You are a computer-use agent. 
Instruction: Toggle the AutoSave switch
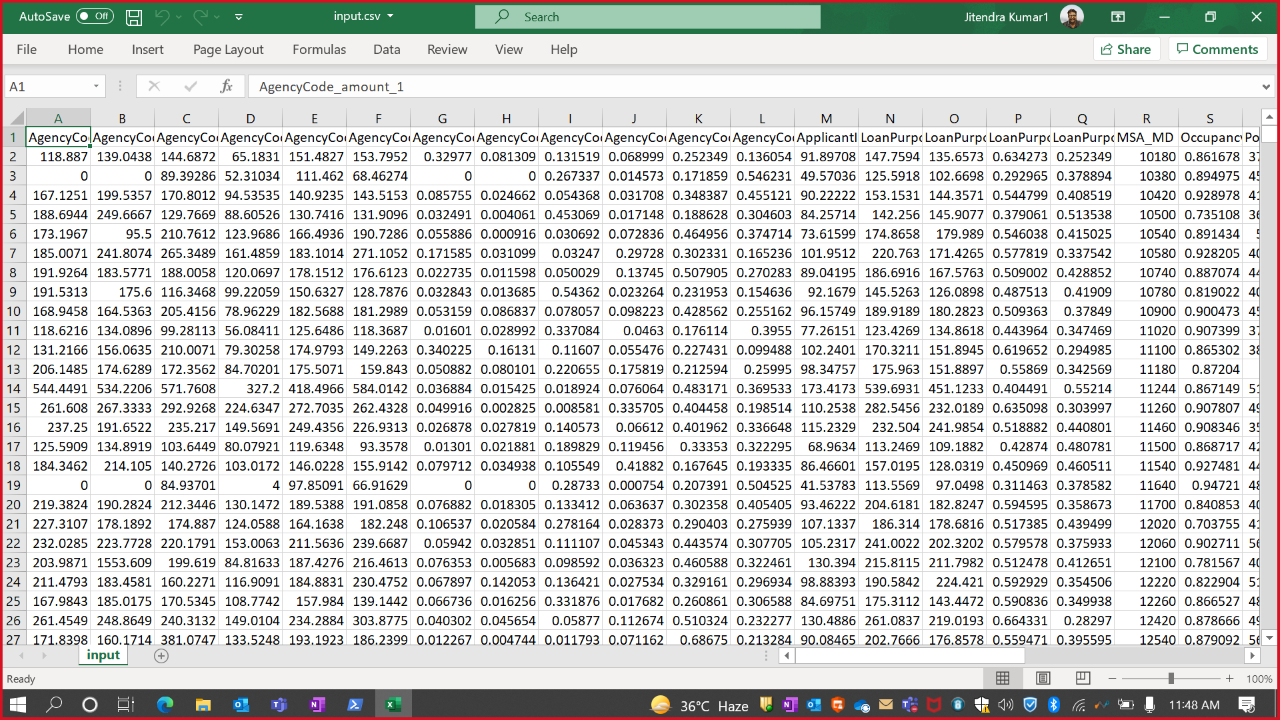95,17
